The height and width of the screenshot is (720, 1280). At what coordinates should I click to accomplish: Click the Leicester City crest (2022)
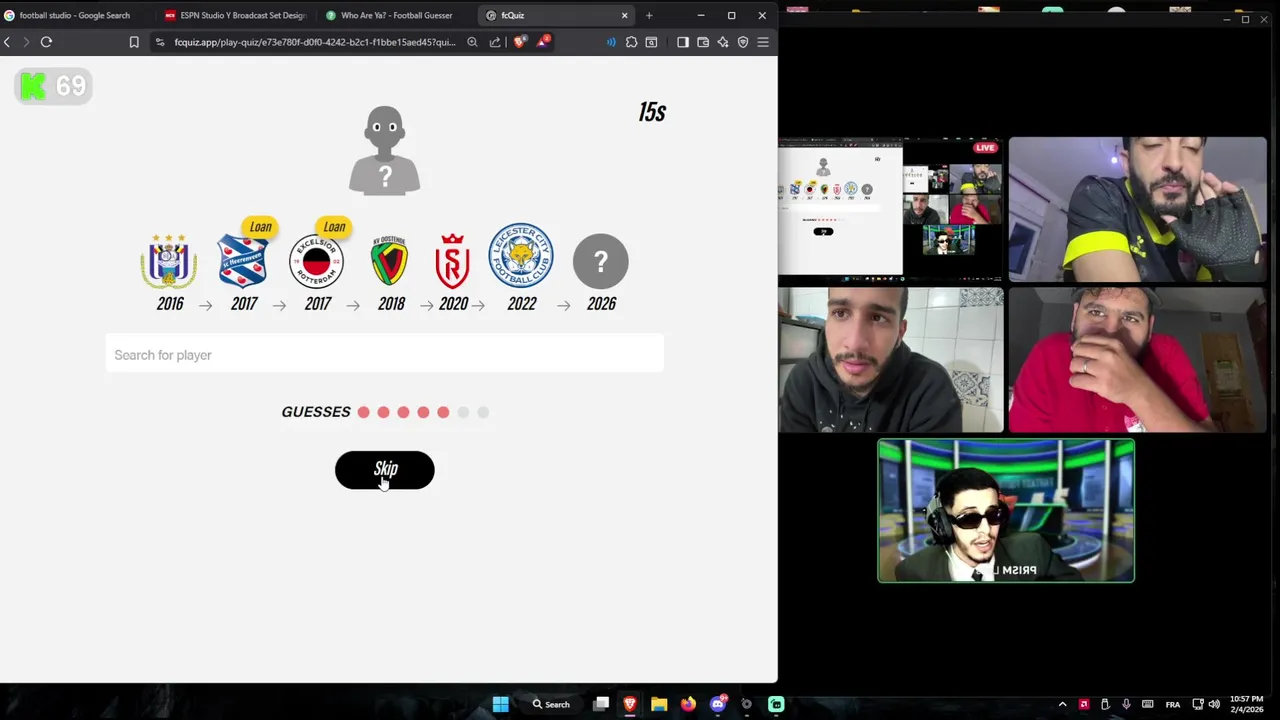click(521, 256)
